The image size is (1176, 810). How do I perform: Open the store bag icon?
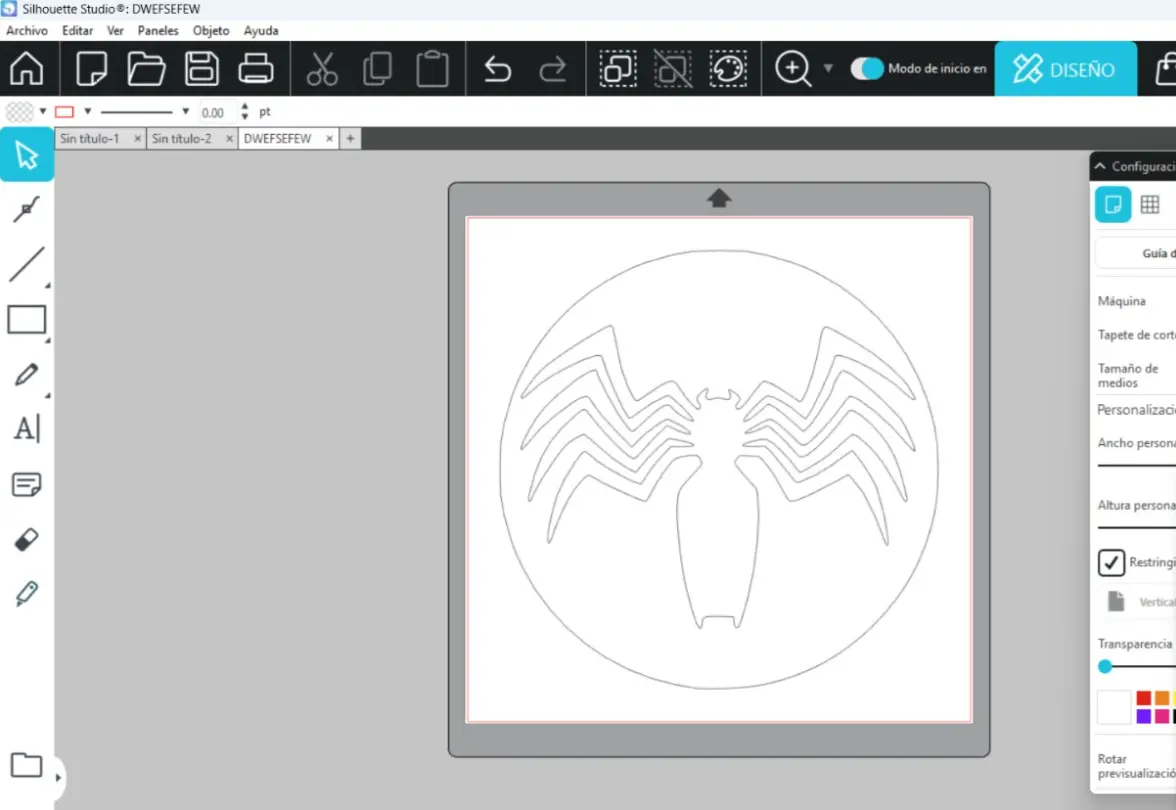1165,69
